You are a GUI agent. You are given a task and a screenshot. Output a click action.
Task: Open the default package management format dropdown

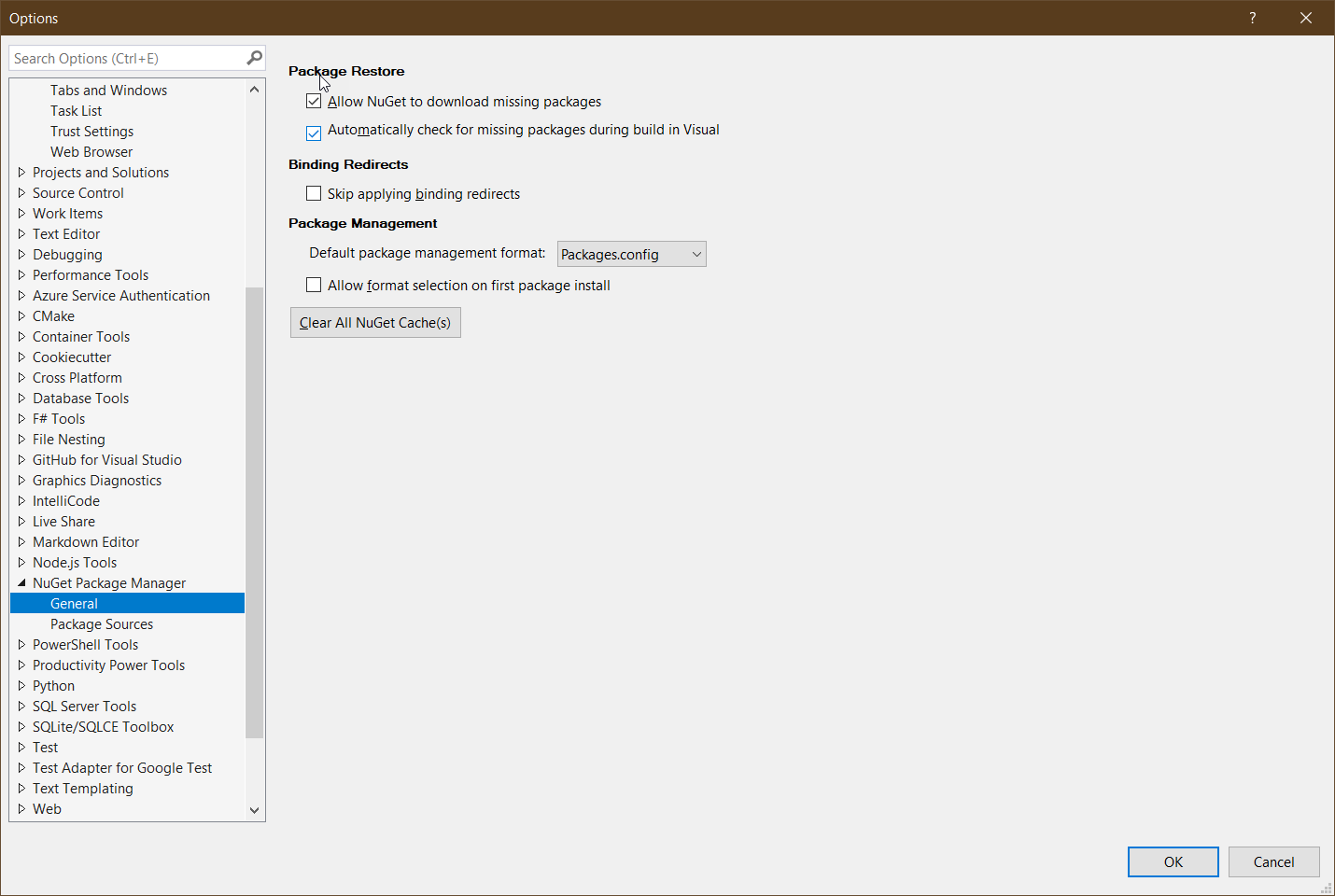tap(631, 254)
